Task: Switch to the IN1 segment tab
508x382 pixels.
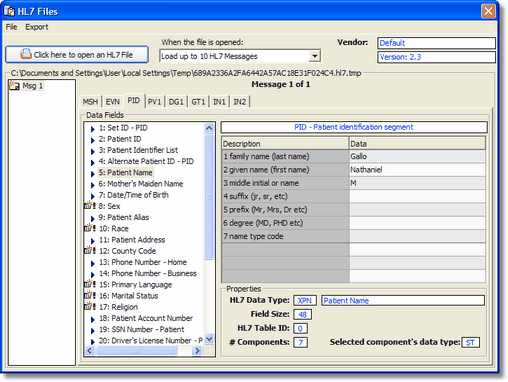Action: click(x=219, y=102)
